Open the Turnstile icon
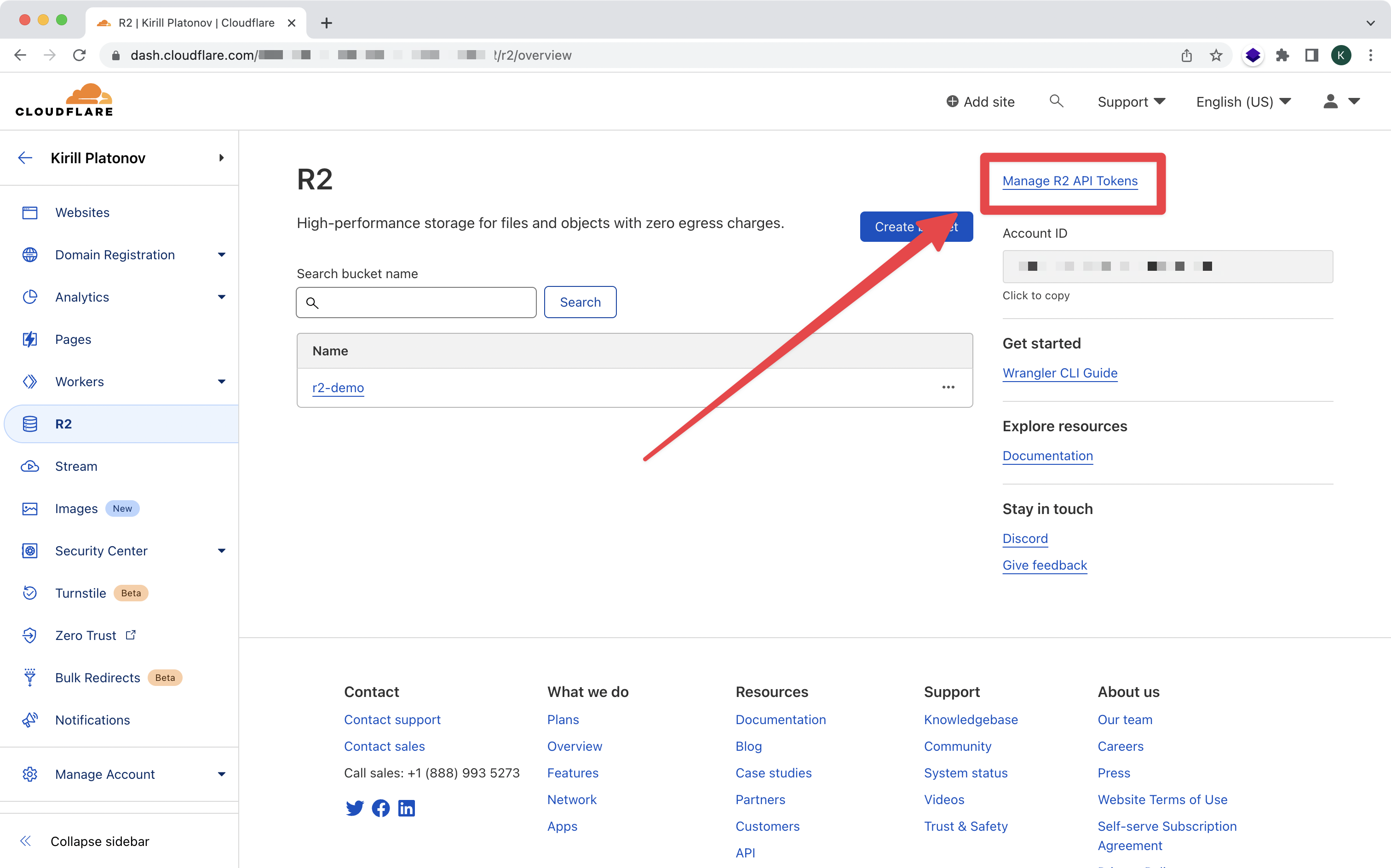 click(x=30, y=593)
